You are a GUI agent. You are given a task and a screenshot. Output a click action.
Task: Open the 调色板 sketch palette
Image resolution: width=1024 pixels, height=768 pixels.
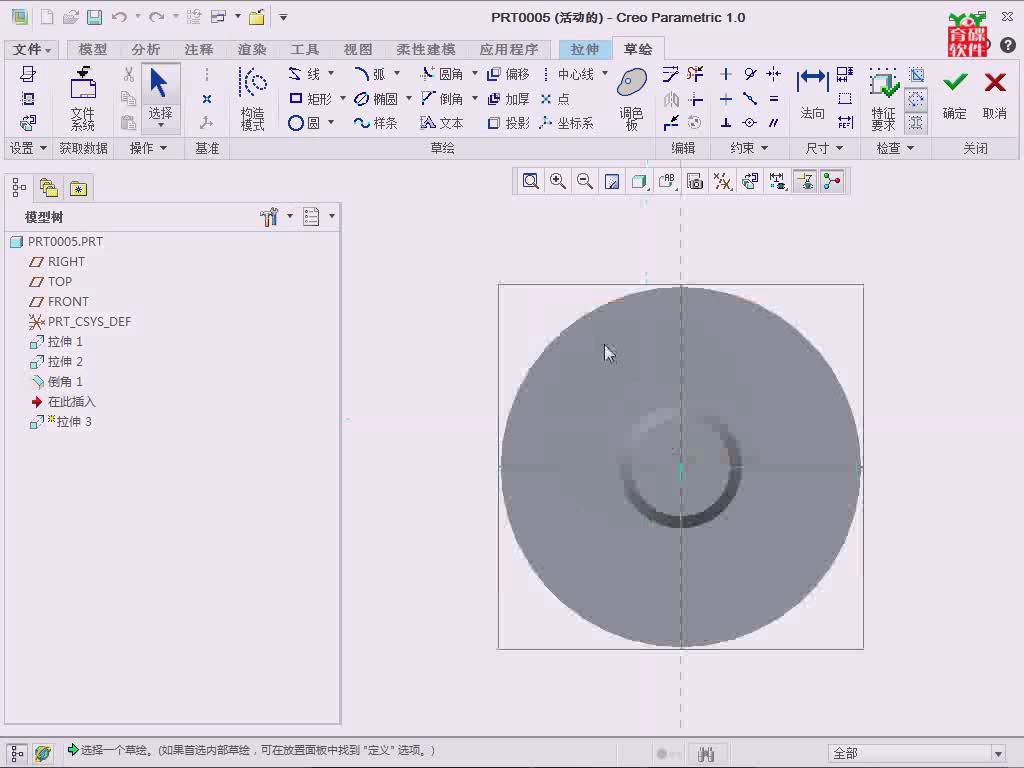click(632, 99)
